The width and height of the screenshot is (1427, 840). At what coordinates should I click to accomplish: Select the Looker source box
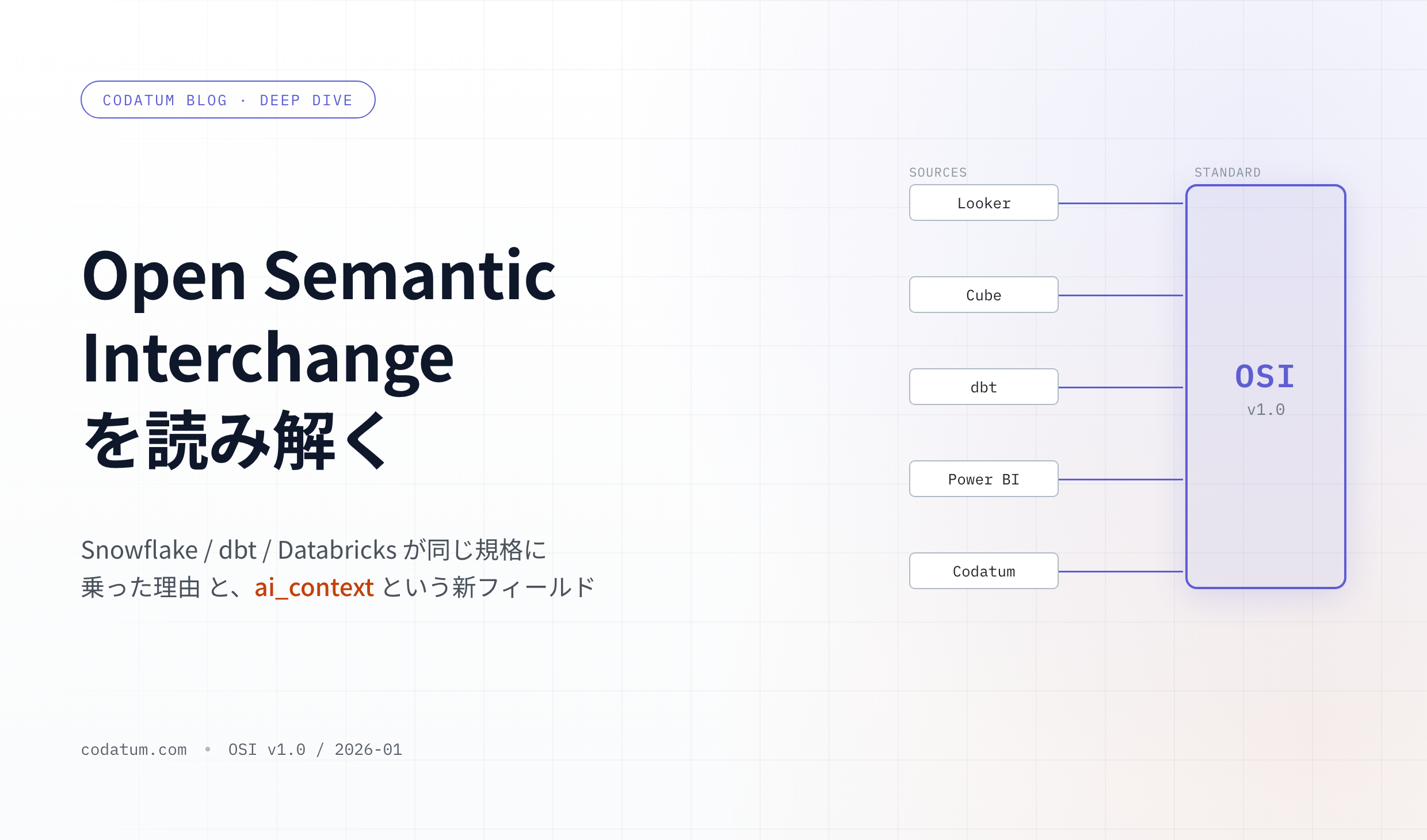(x=983, y=203)
